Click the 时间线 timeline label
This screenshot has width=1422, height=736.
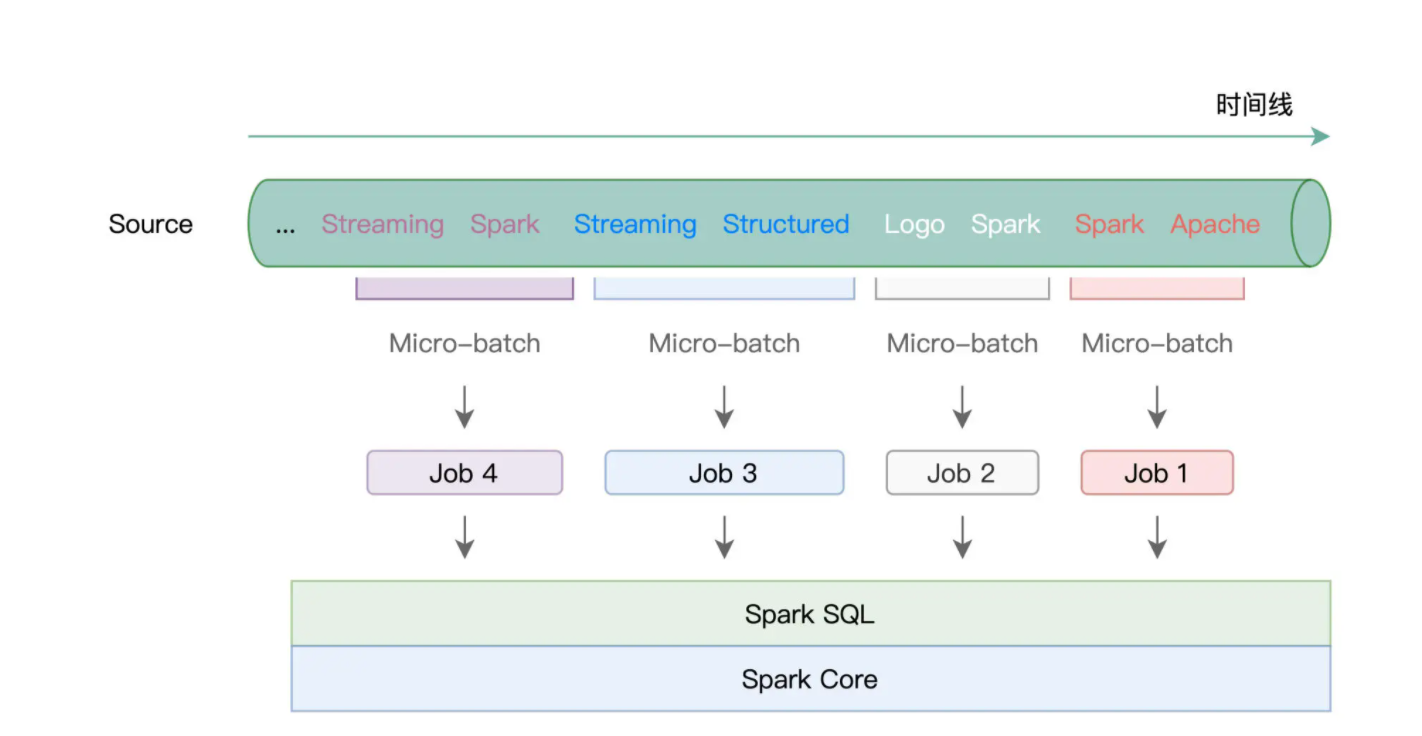click(x=1254, y=104)
